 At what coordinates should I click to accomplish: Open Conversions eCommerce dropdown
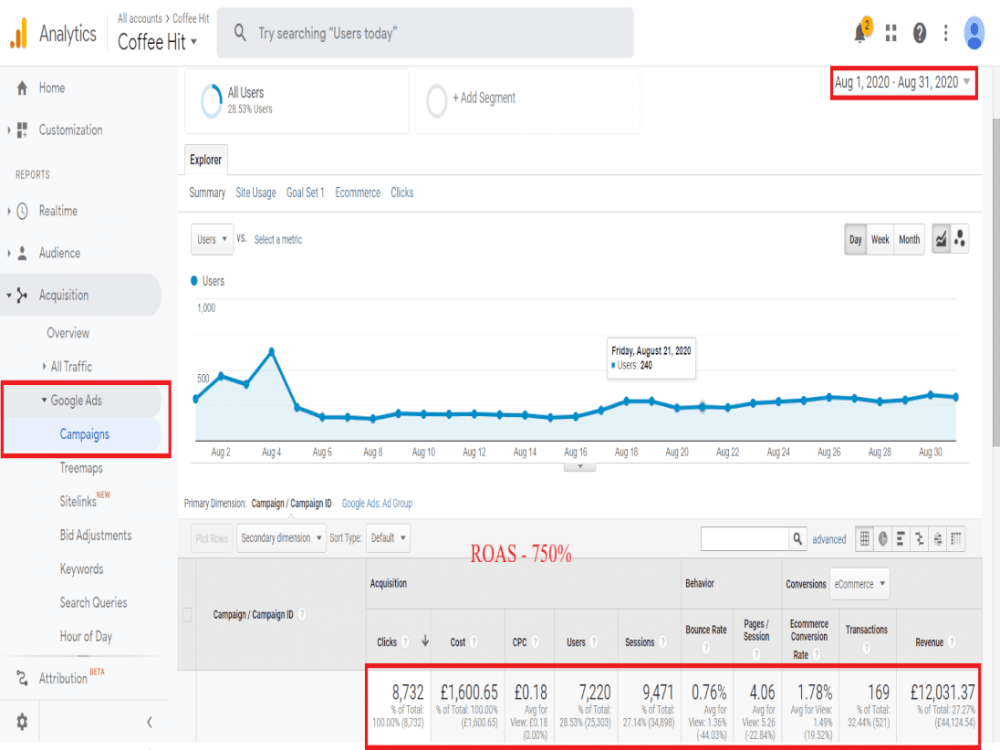(x=859, y=584)
